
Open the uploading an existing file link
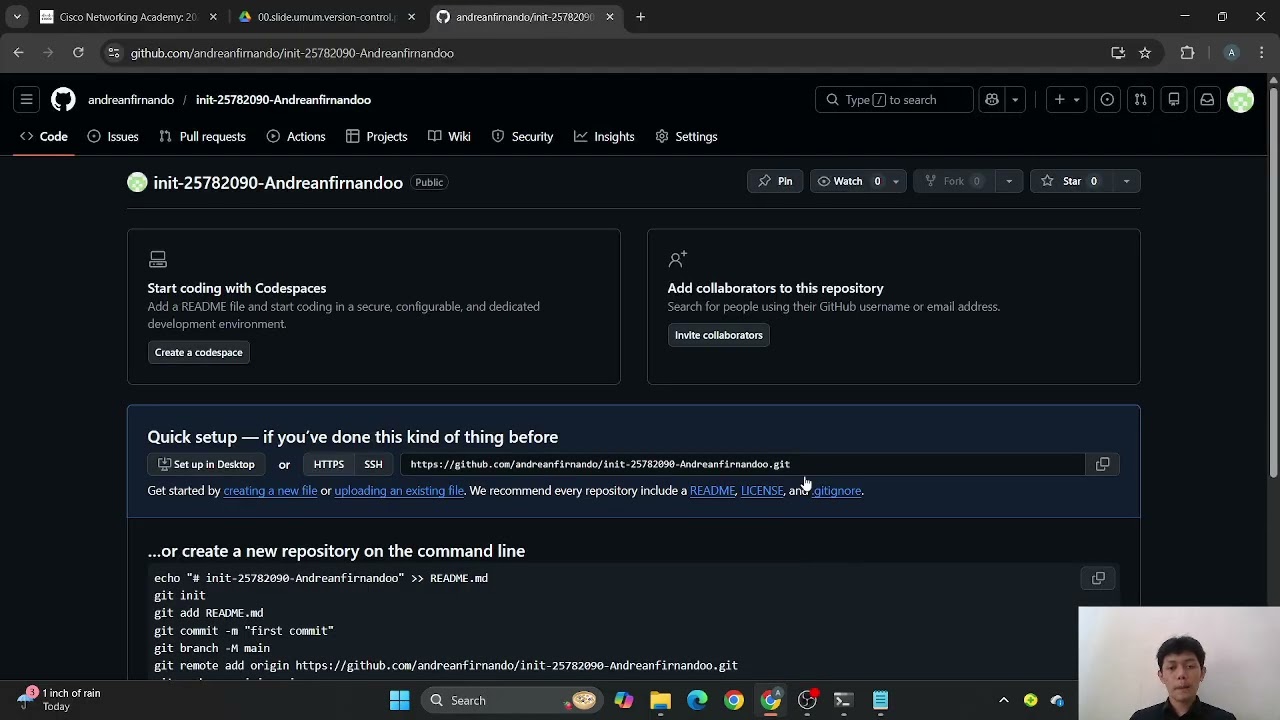pyautogui.click(x=399, y=491)
